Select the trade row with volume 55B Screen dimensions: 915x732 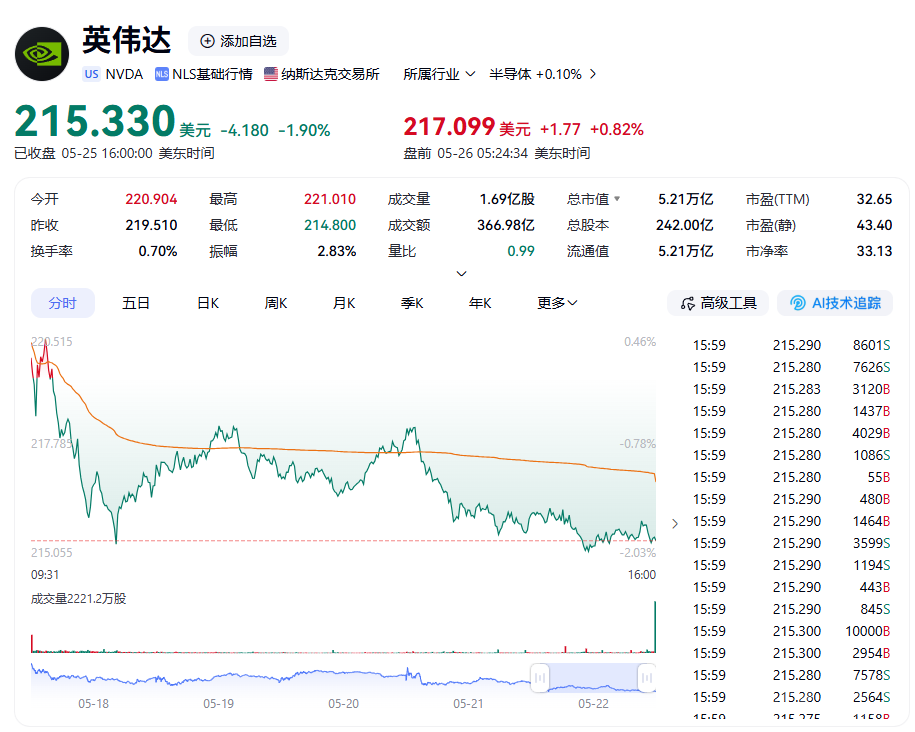click(791, 477)
